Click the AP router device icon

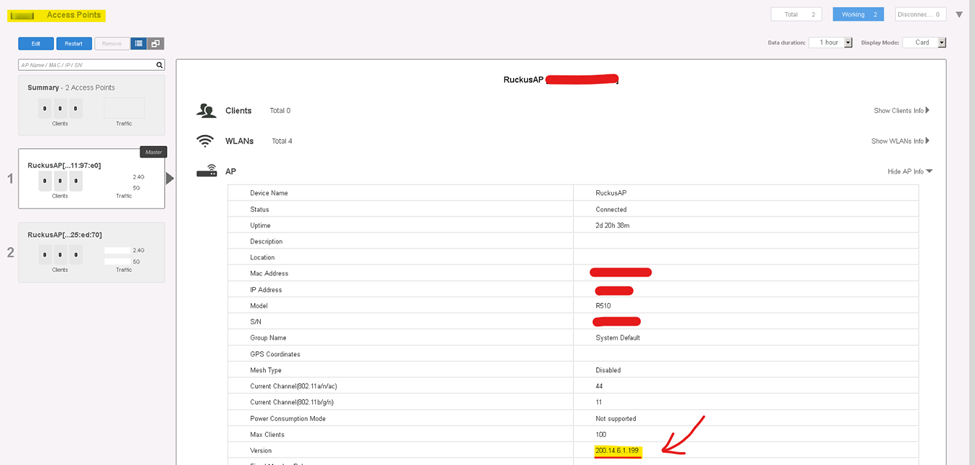tap(206, 171)
